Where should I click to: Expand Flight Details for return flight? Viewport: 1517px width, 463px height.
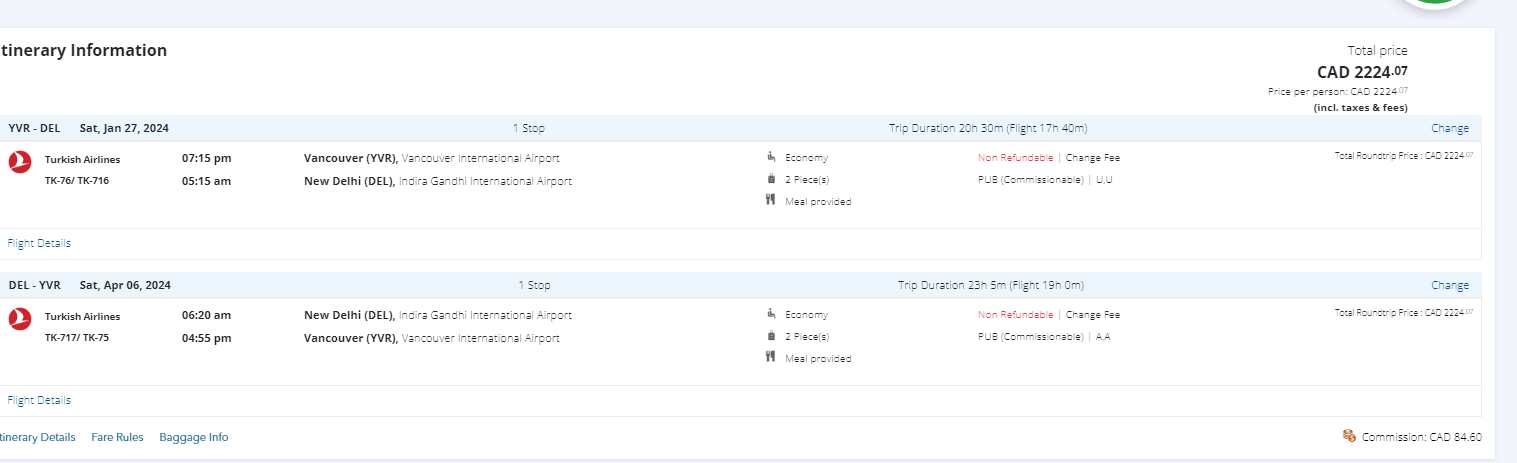coord(39,400)
